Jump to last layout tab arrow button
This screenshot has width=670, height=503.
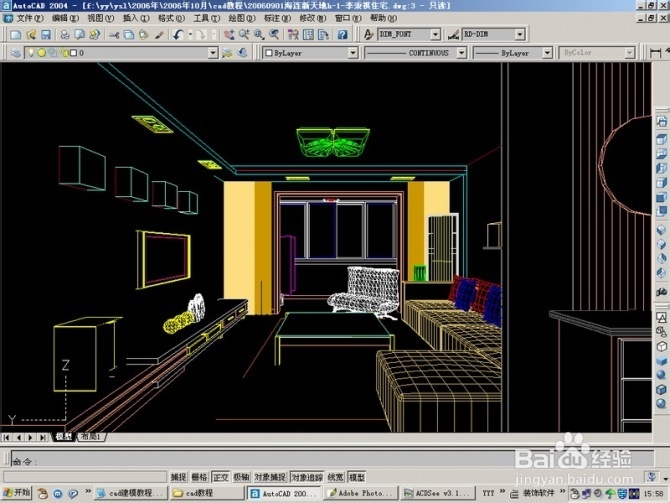(x=42, y=437)
